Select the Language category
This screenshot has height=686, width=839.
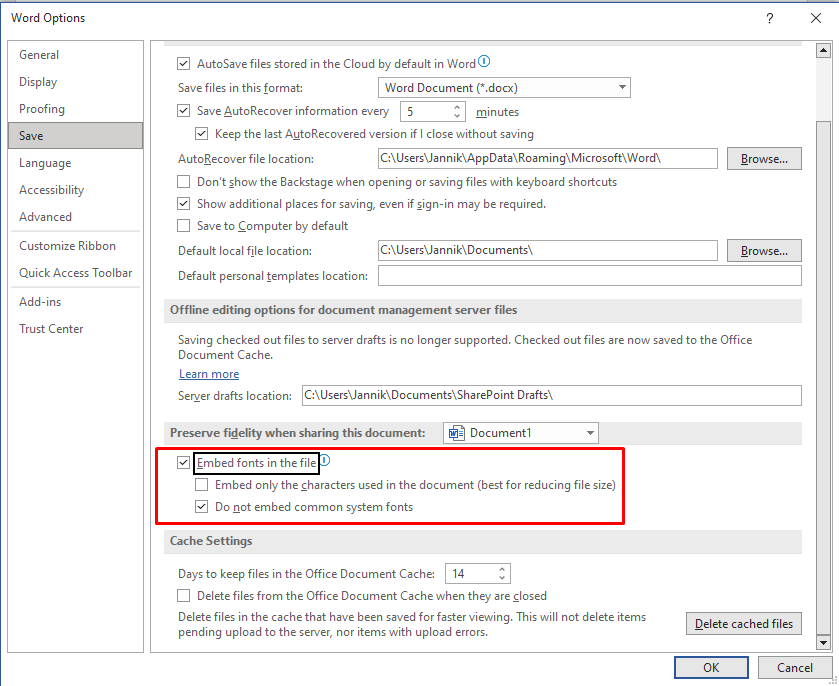pos(75,163)
